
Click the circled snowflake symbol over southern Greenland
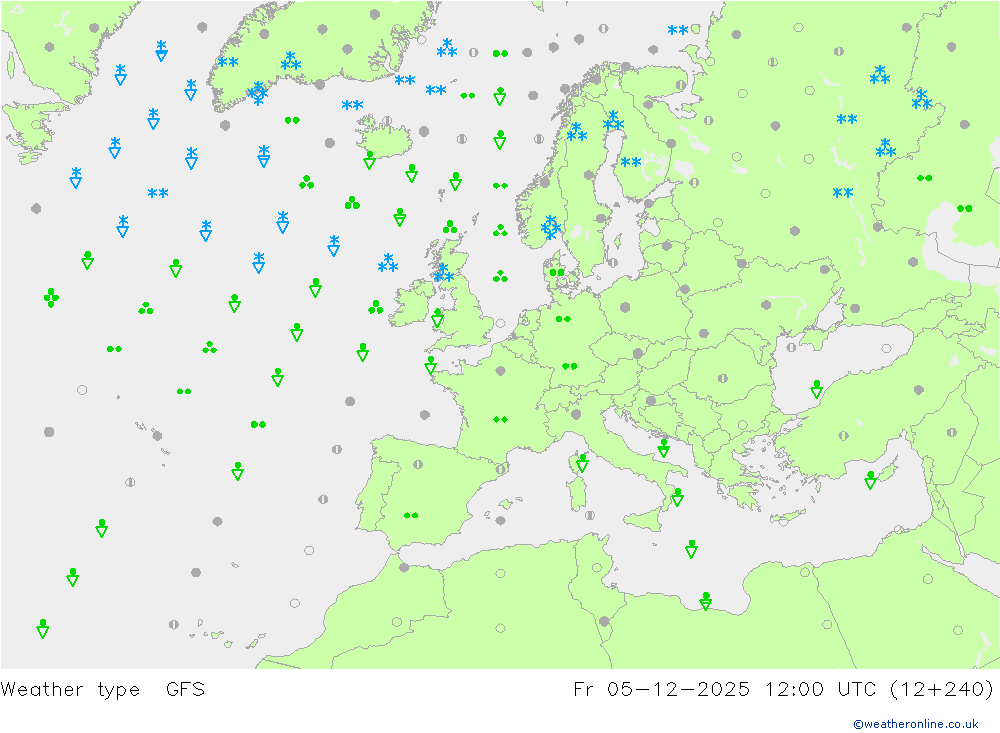coord(258,93)
